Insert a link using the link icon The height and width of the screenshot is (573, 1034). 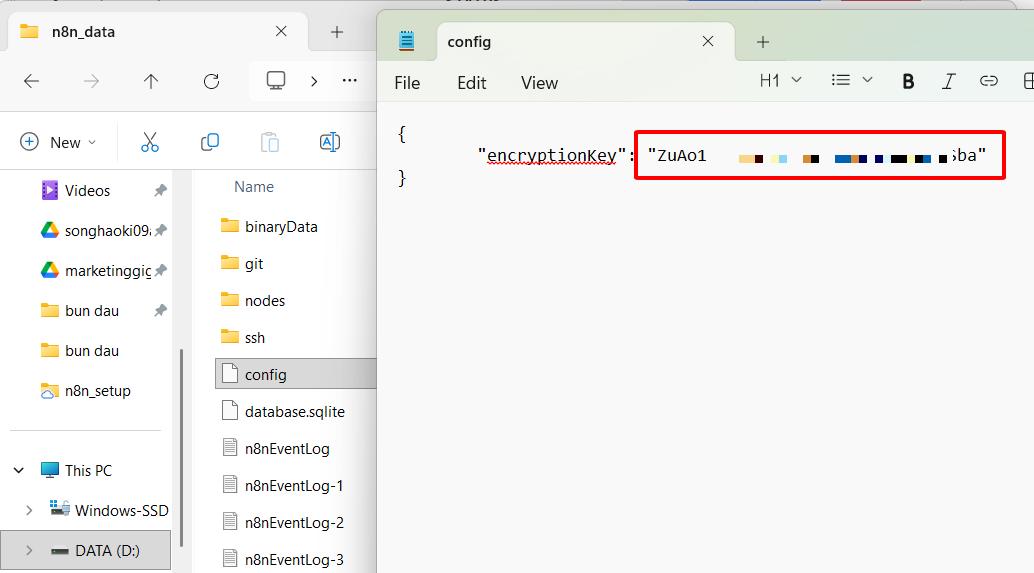tap(988, 81)
